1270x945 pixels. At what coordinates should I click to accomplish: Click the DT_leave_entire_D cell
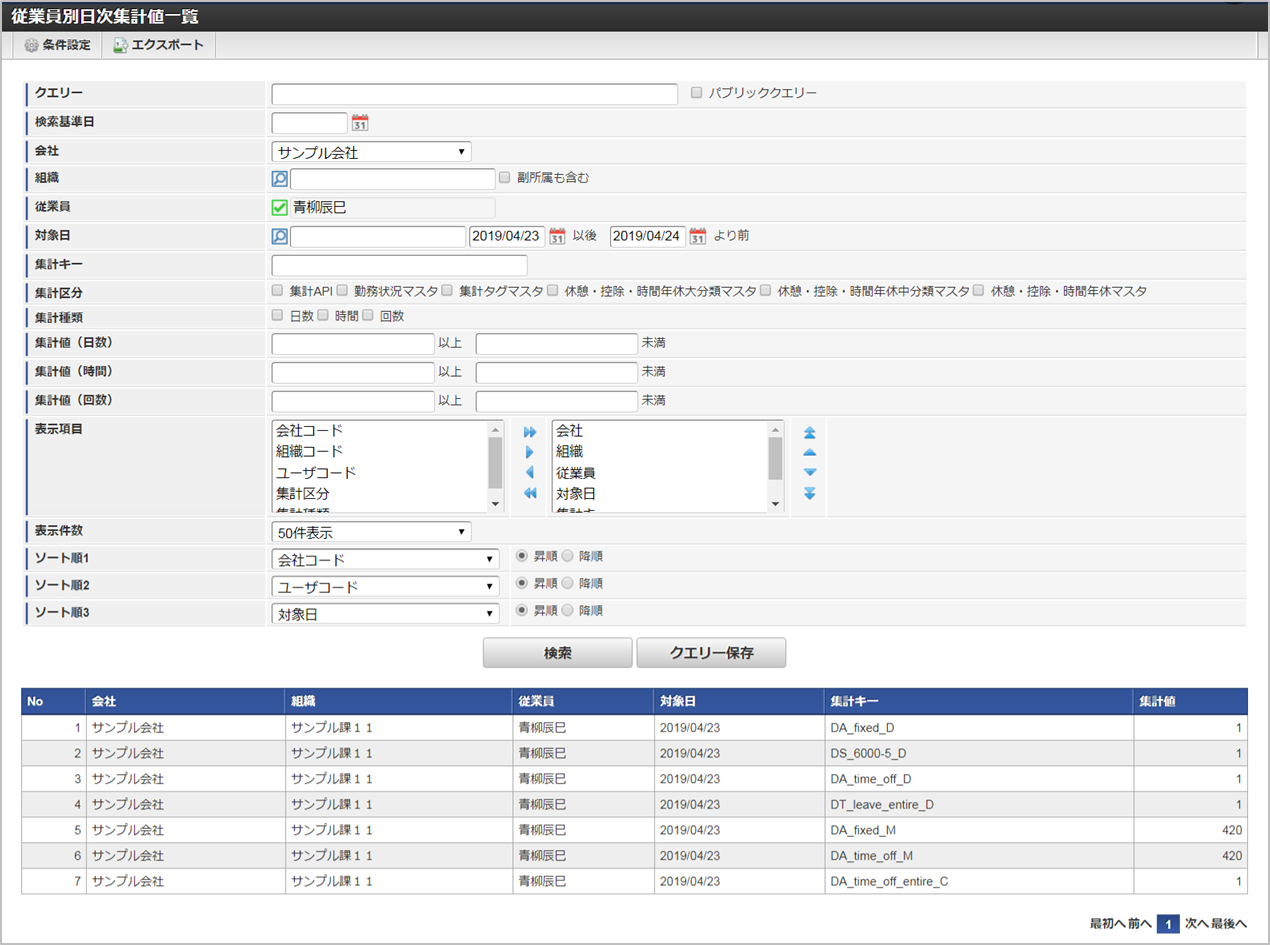[979, 805]
